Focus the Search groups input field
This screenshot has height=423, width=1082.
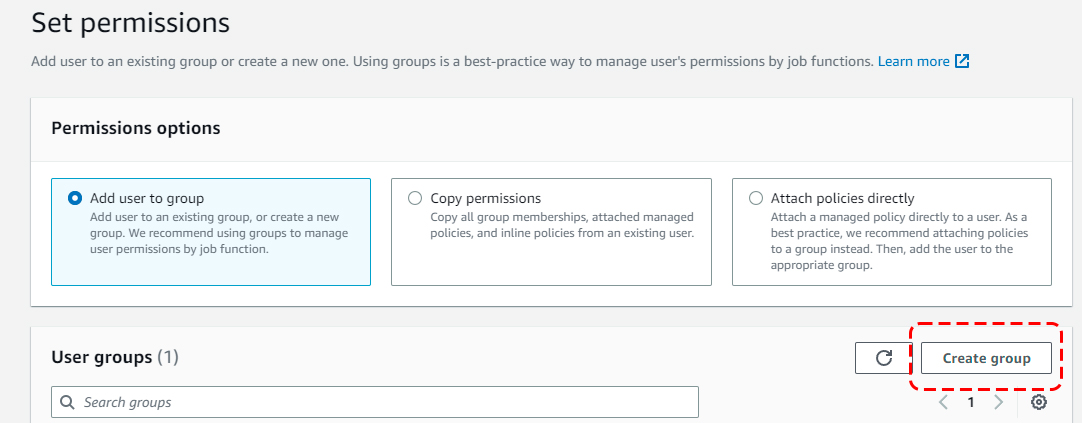(380, 402)
